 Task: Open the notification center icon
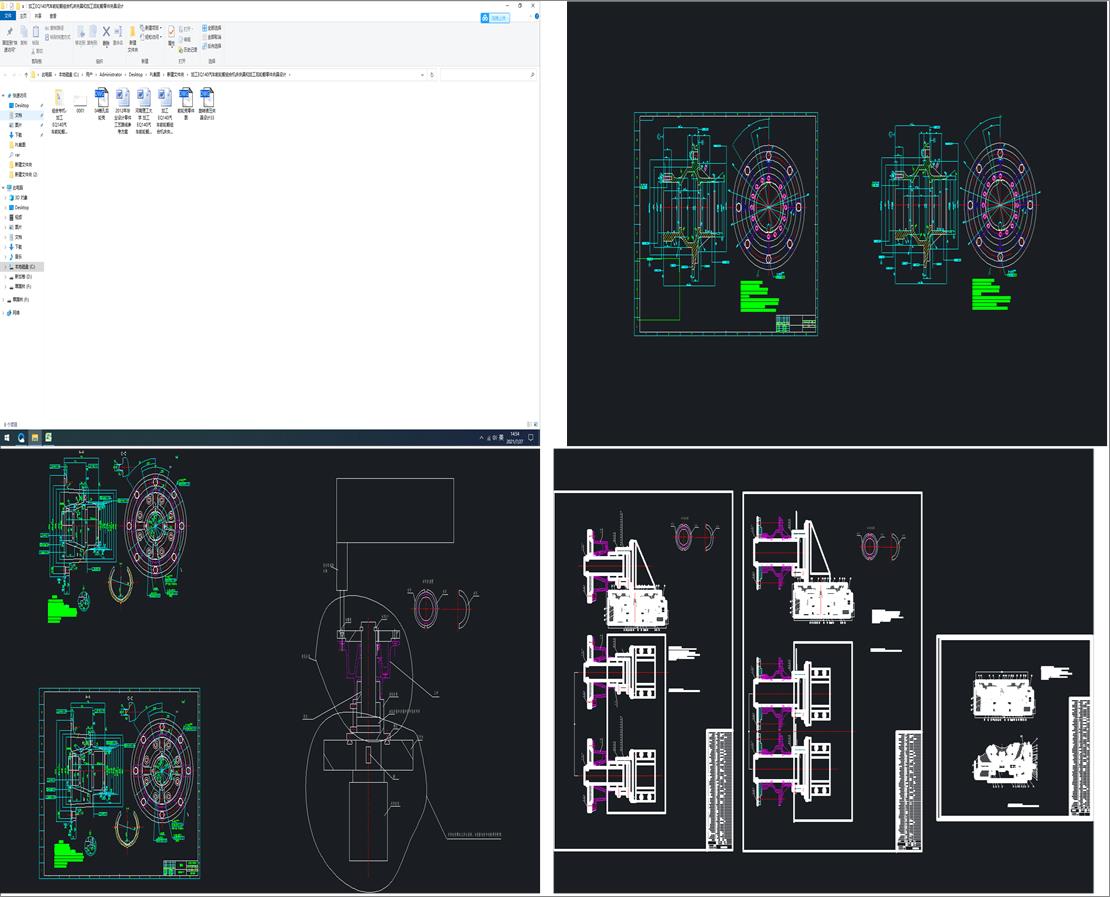click(531, 438)
